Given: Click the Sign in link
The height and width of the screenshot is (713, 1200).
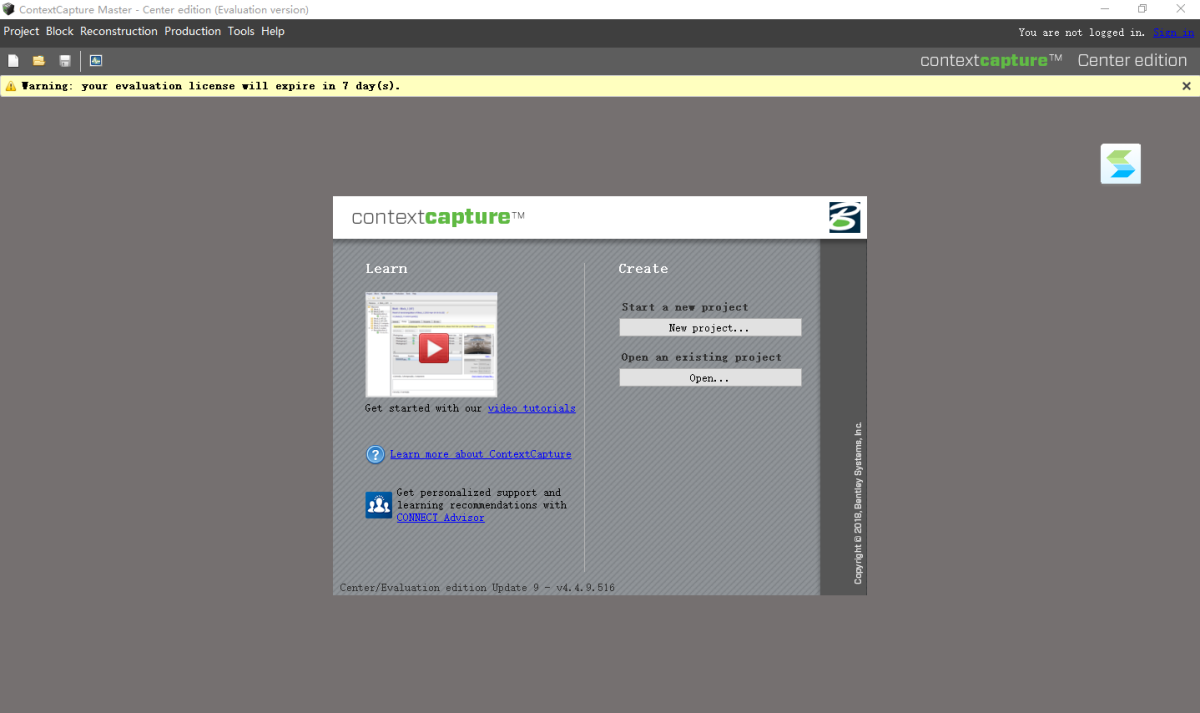Looking at the screenshot, I should pos(1172,33).
